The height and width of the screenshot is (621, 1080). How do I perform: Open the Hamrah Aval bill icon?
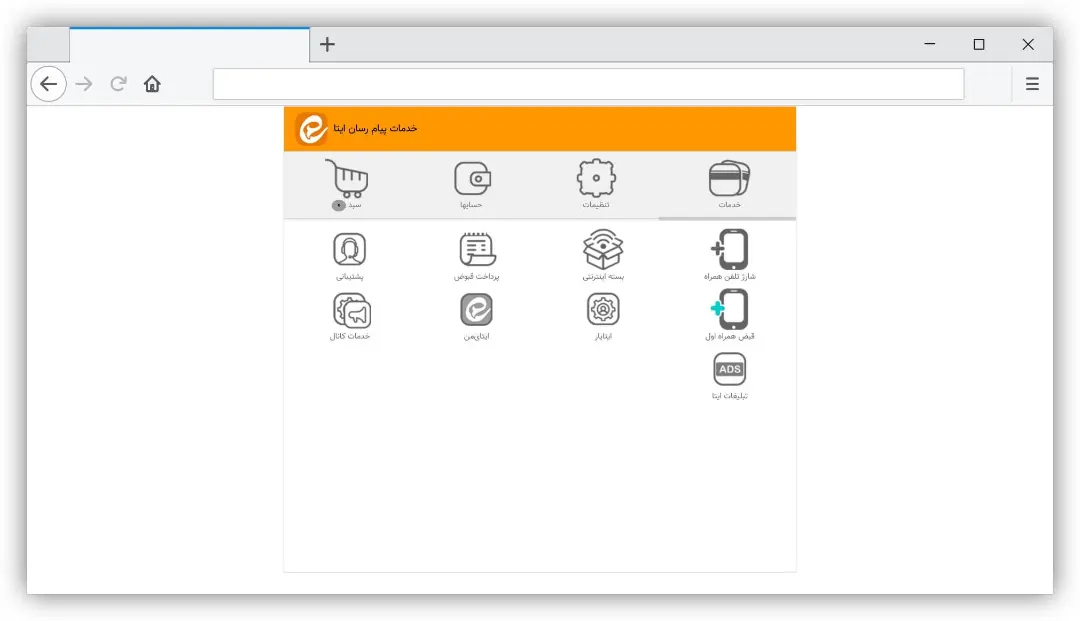coord(729,315)
